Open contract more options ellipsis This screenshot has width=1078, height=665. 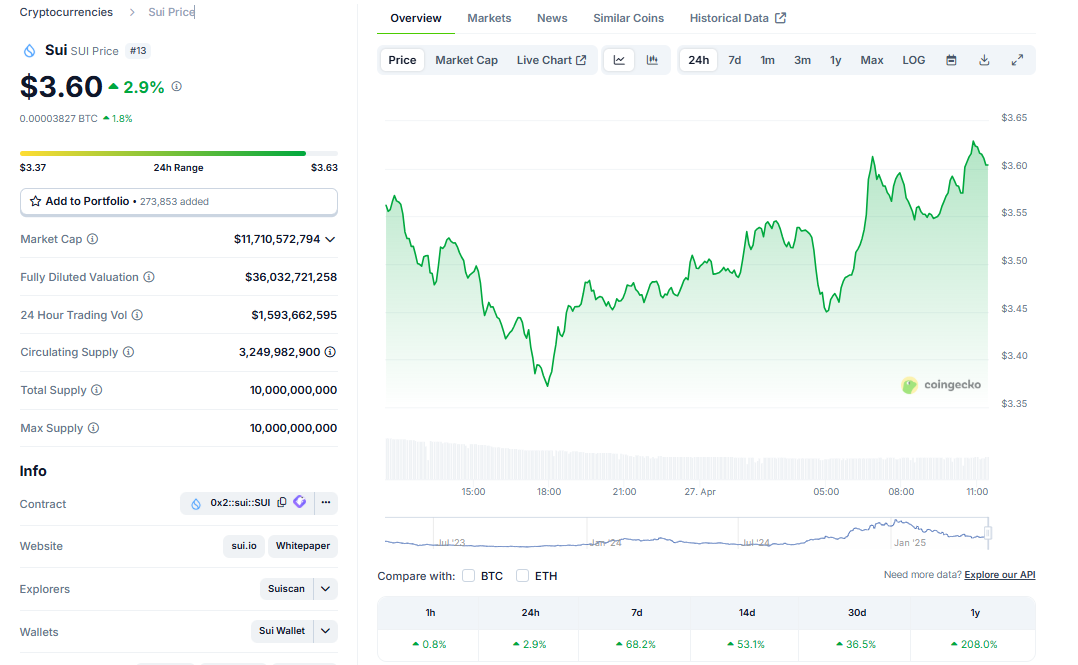326,503
